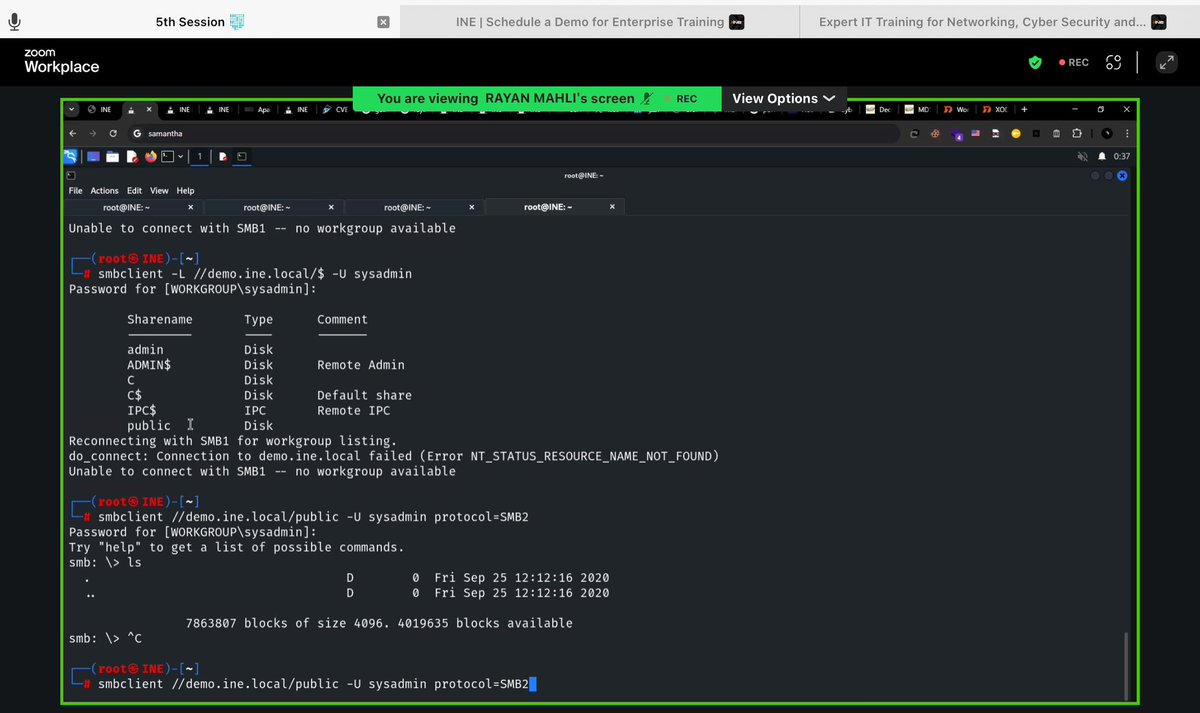
Task: Open Zoom View Options dropdown
Action: click(x=783, y=98)
